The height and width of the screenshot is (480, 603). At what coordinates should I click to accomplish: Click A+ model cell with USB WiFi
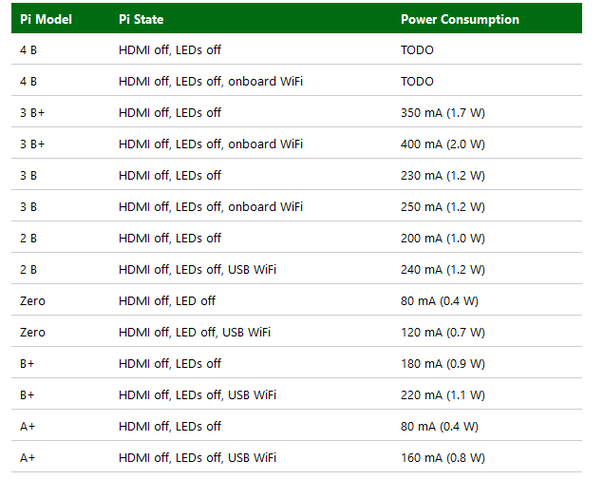click(28, 458)
